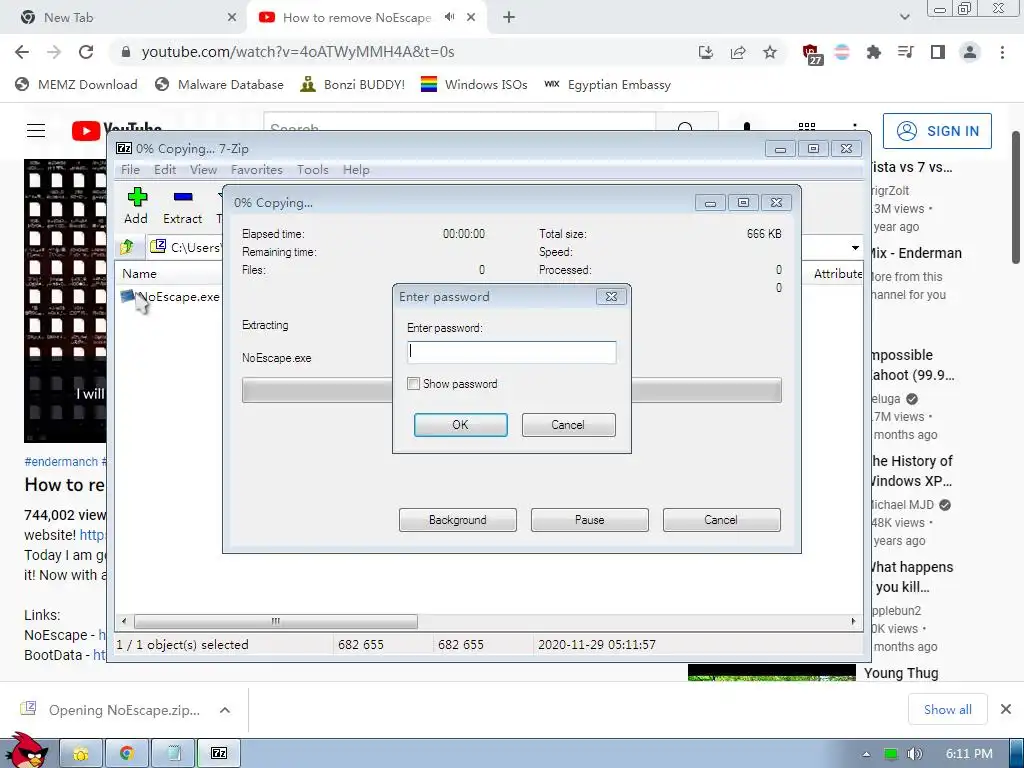Open the Chrome taskbar icon
This screenshot has width=1024, height=768.
click(127, 754)
